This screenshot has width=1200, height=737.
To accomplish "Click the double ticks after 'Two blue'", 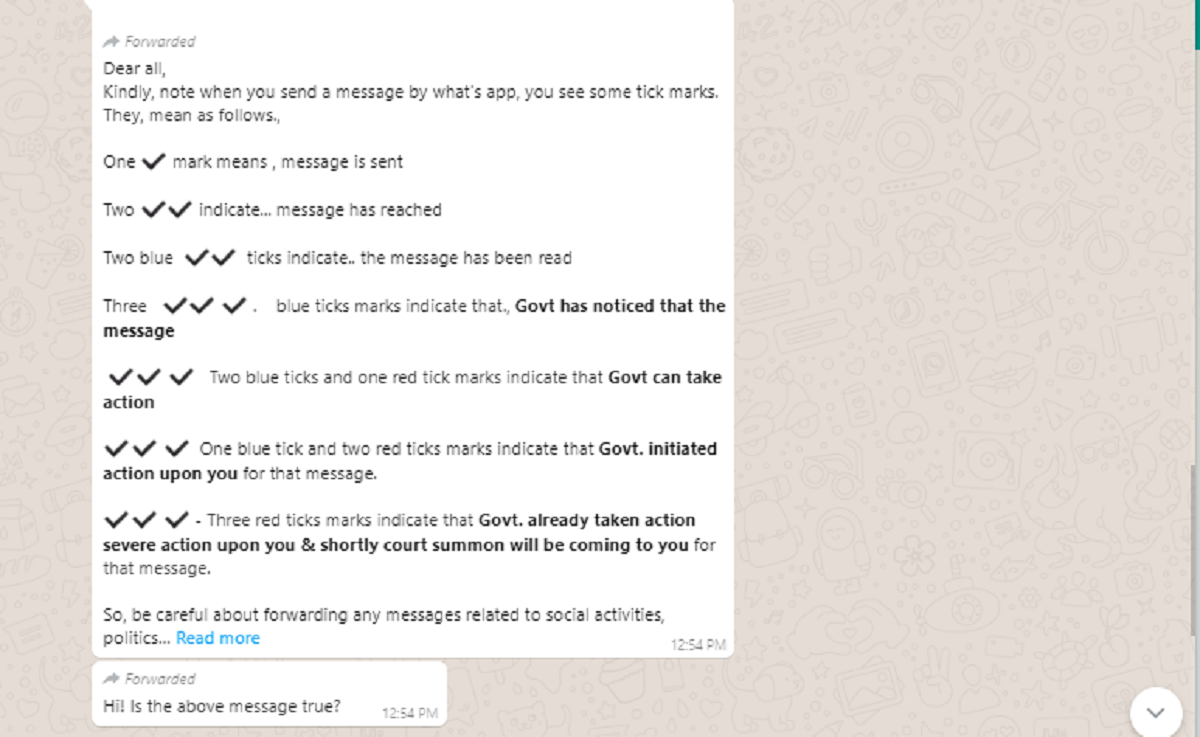I will point(210,257).
